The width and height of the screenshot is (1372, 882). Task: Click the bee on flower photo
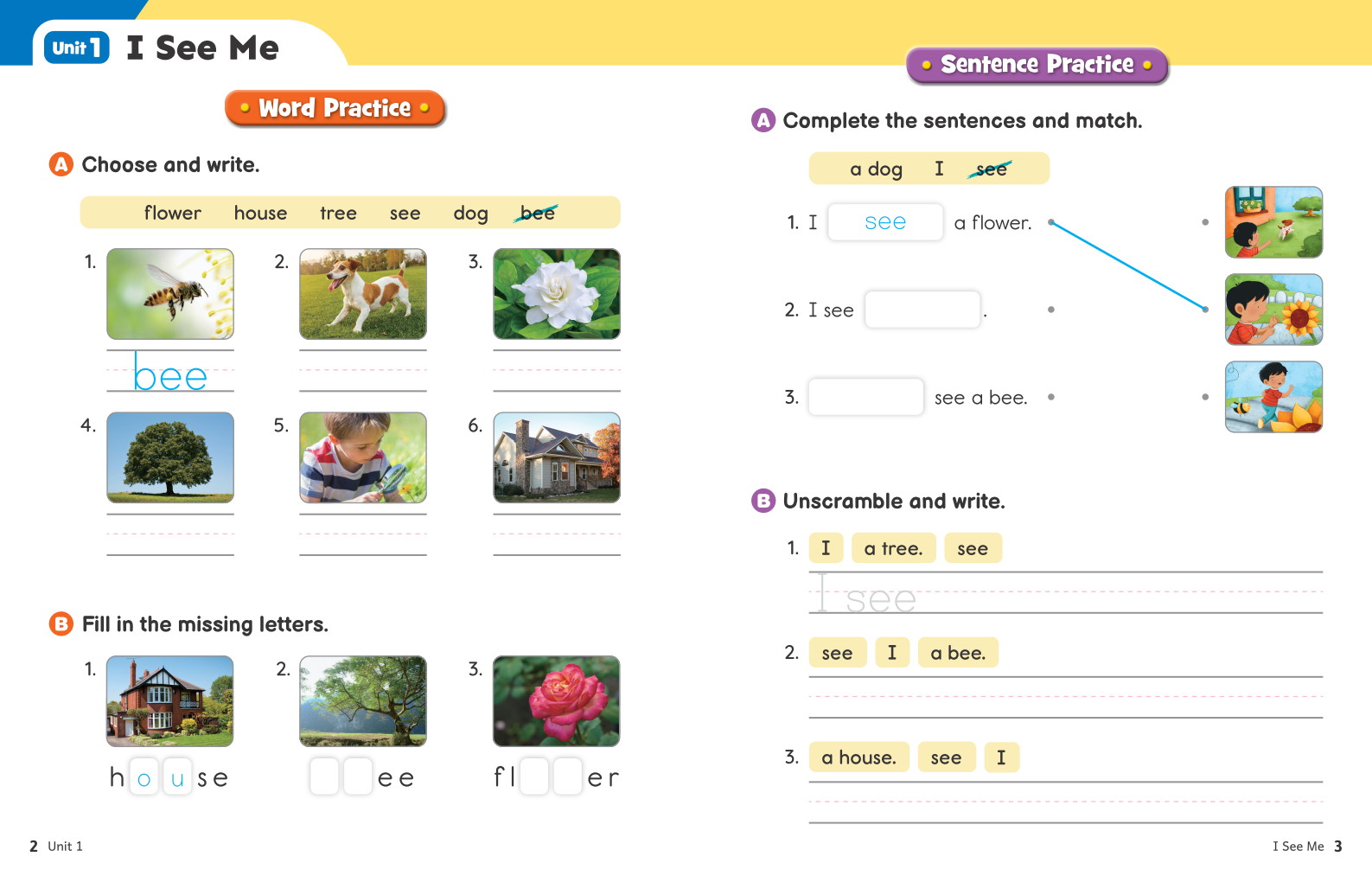[170, 294]
